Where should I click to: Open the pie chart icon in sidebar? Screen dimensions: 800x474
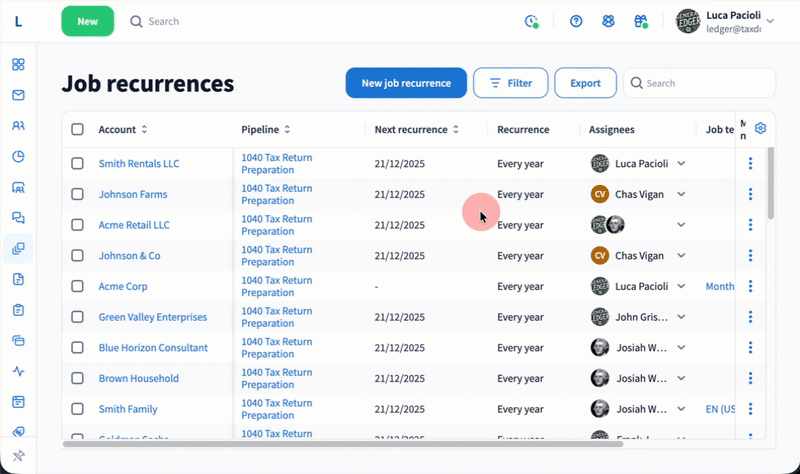18,156
